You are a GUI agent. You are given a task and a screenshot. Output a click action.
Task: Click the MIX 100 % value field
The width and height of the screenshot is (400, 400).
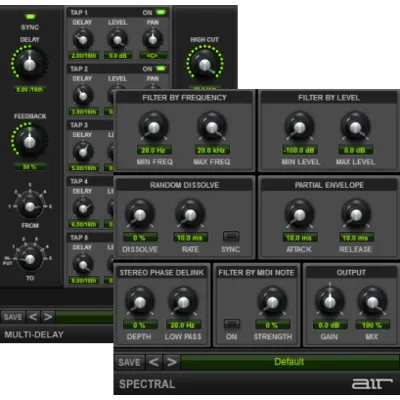(372, 325)
